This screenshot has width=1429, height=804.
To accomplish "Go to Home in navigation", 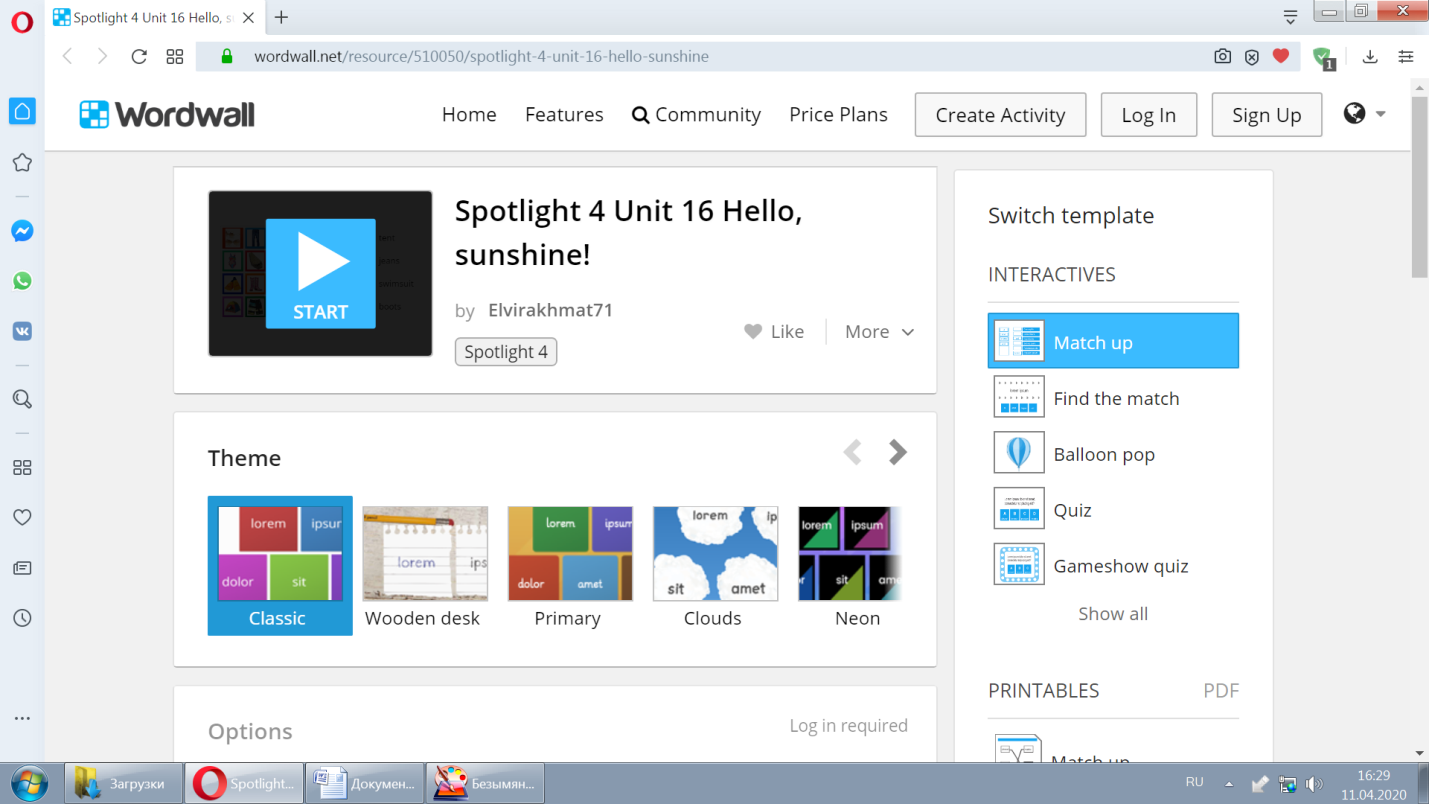I will [x=469, y=115].
